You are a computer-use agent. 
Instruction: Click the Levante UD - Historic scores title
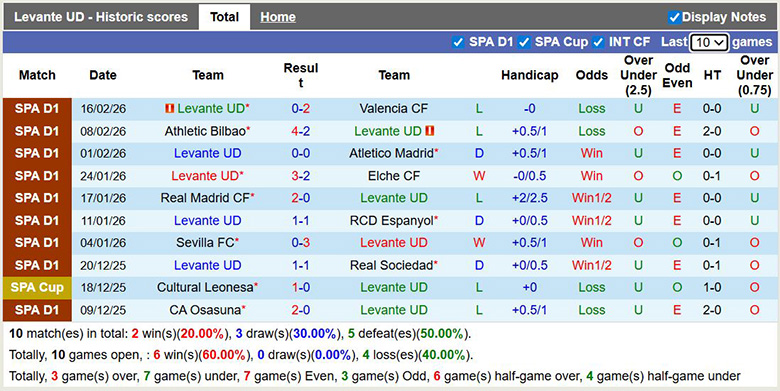pos(101,17)
